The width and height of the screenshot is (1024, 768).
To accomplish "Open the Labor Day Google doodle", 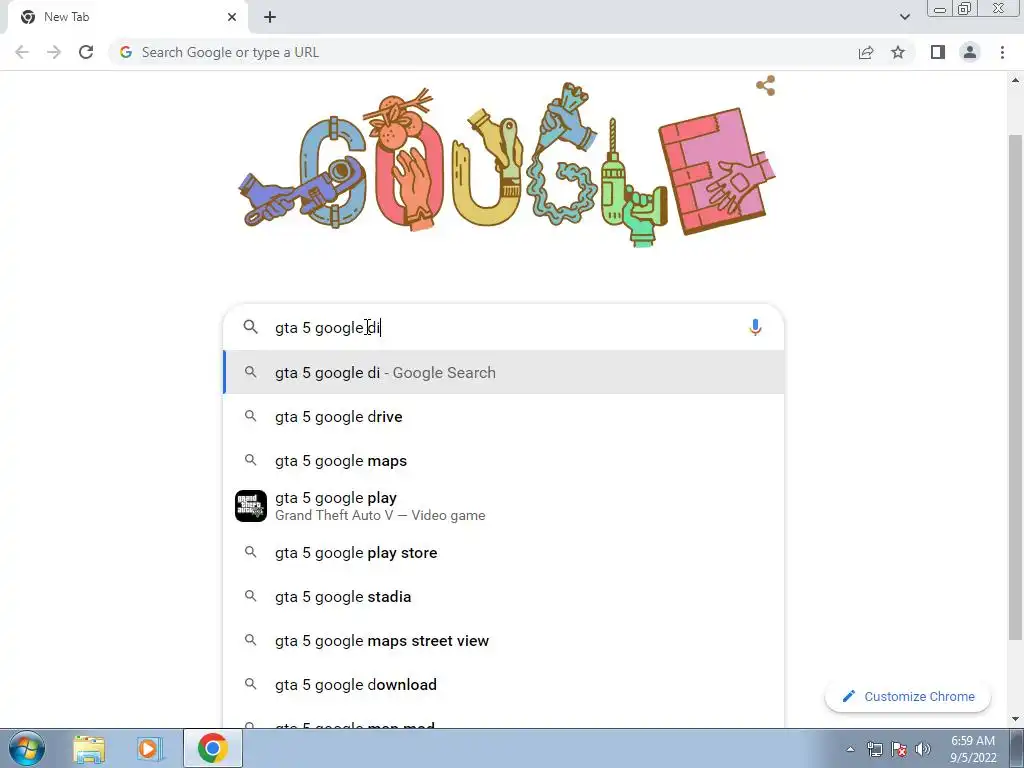I will (506, 164).
